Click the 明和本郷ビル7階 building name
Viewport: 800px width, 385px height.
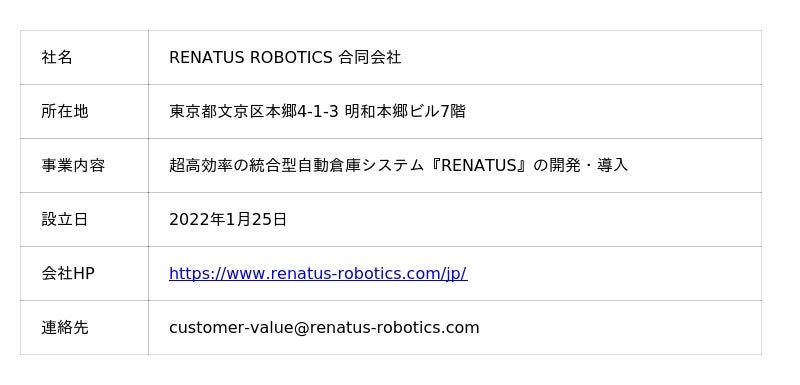click(x=405, y=111)
